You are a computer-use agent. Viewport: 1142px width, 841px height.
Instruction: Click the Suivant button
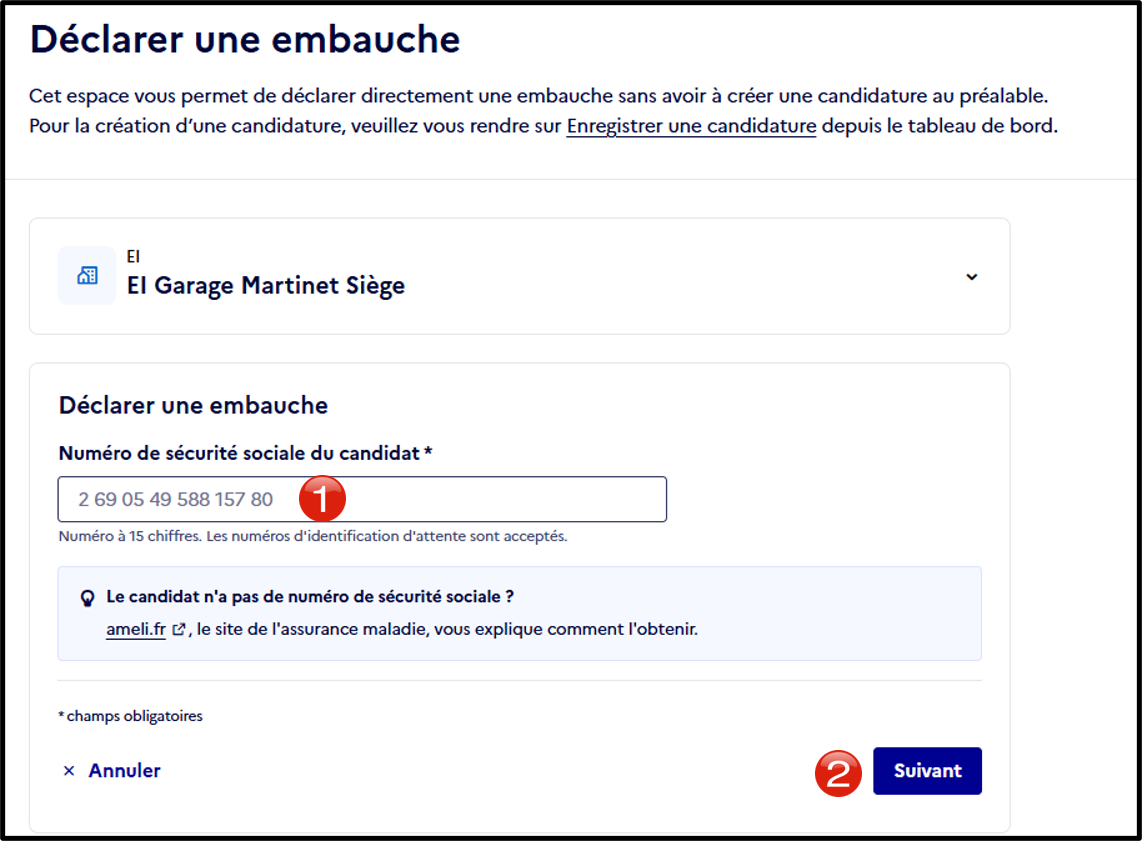coord(927,770)
